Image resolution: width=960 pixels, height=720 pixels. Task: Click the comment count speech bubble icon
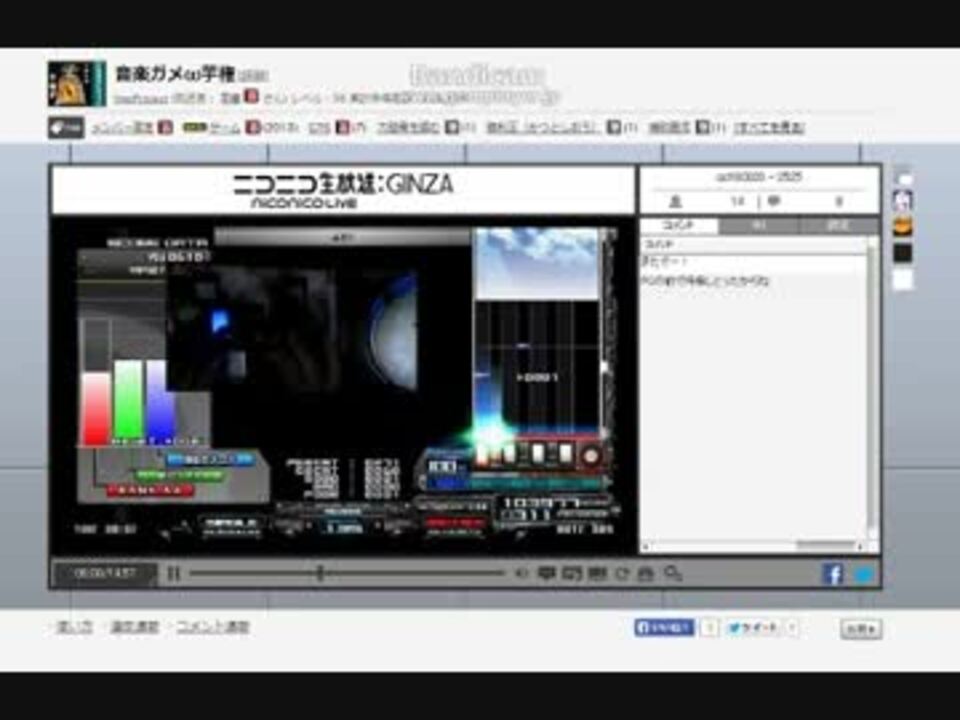(774, 201)
